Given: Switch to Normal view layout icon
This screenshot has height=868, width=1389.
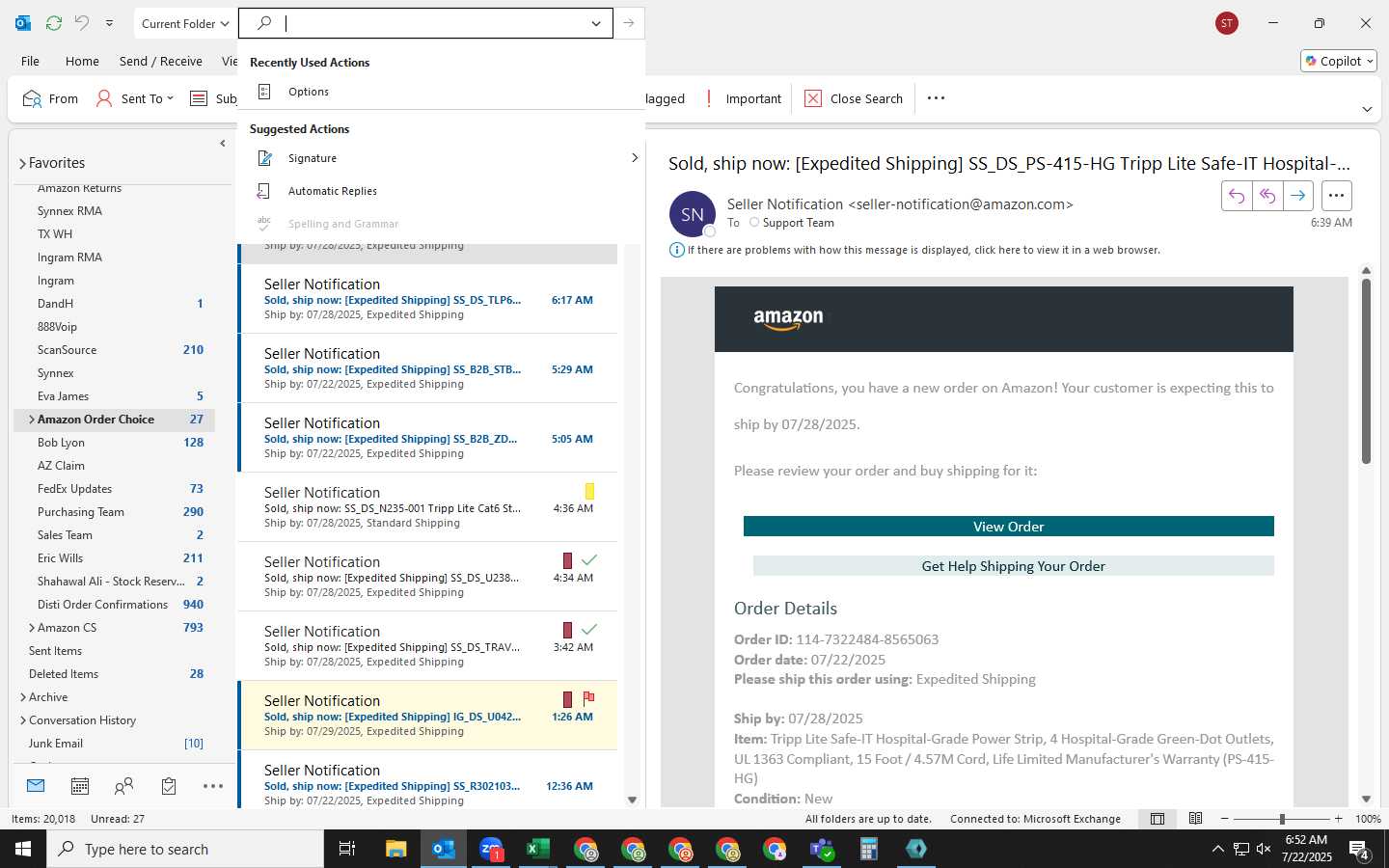Looking at the screenshot, I should [1157, 819].
